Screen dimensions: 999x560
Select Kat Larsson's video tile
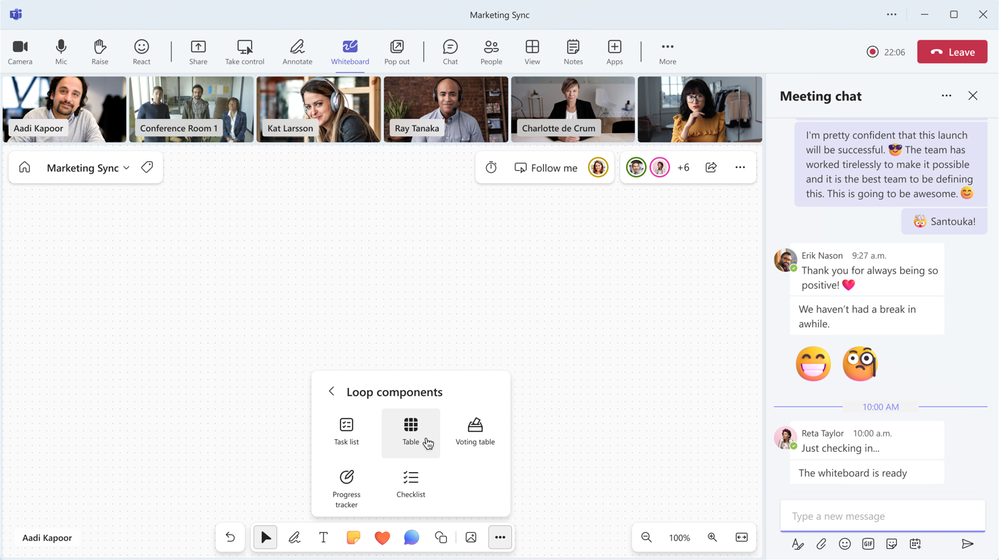pos(319,109)
